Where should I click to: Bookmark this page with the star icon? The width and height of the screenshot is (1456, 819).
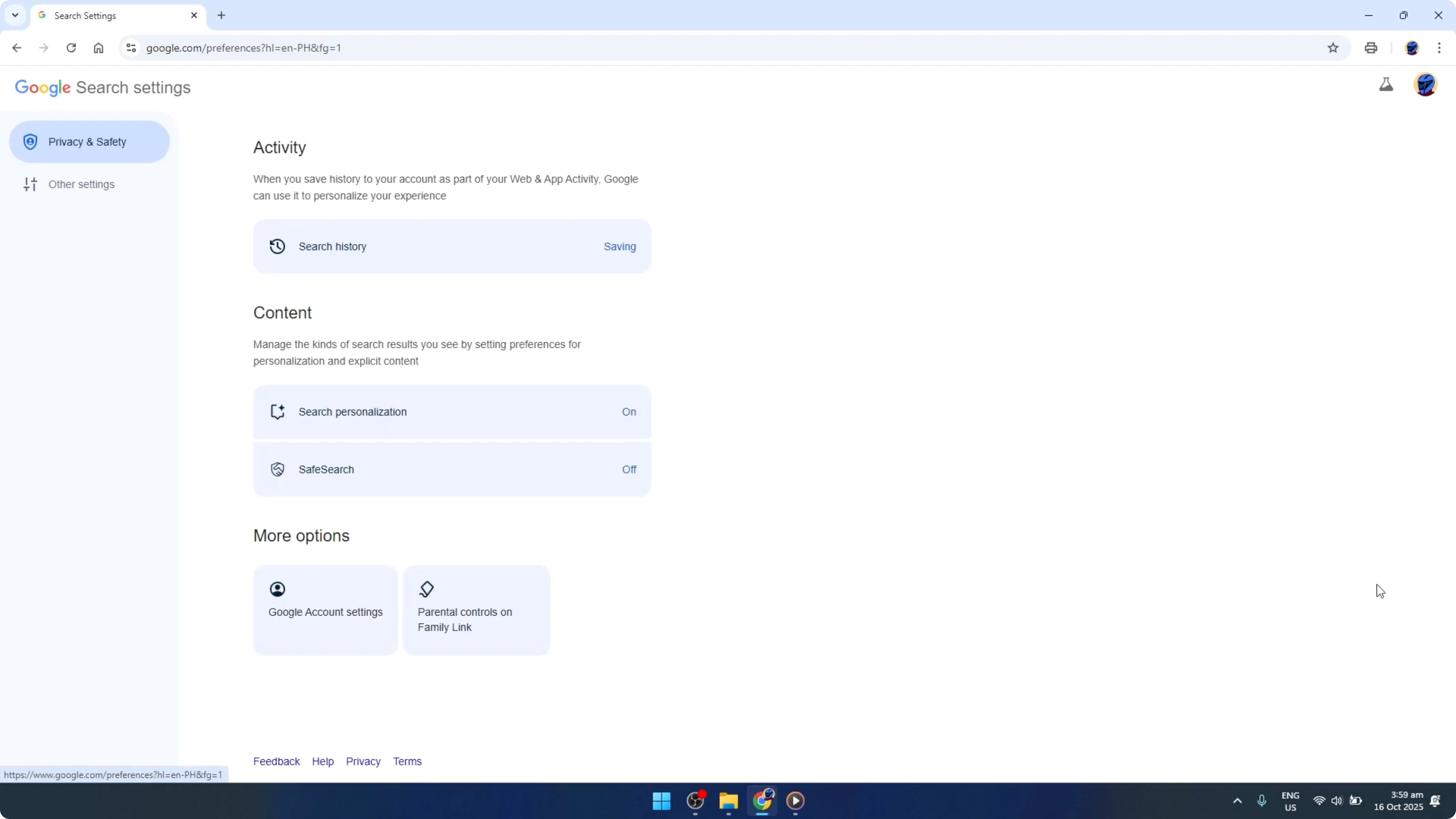1333,48
